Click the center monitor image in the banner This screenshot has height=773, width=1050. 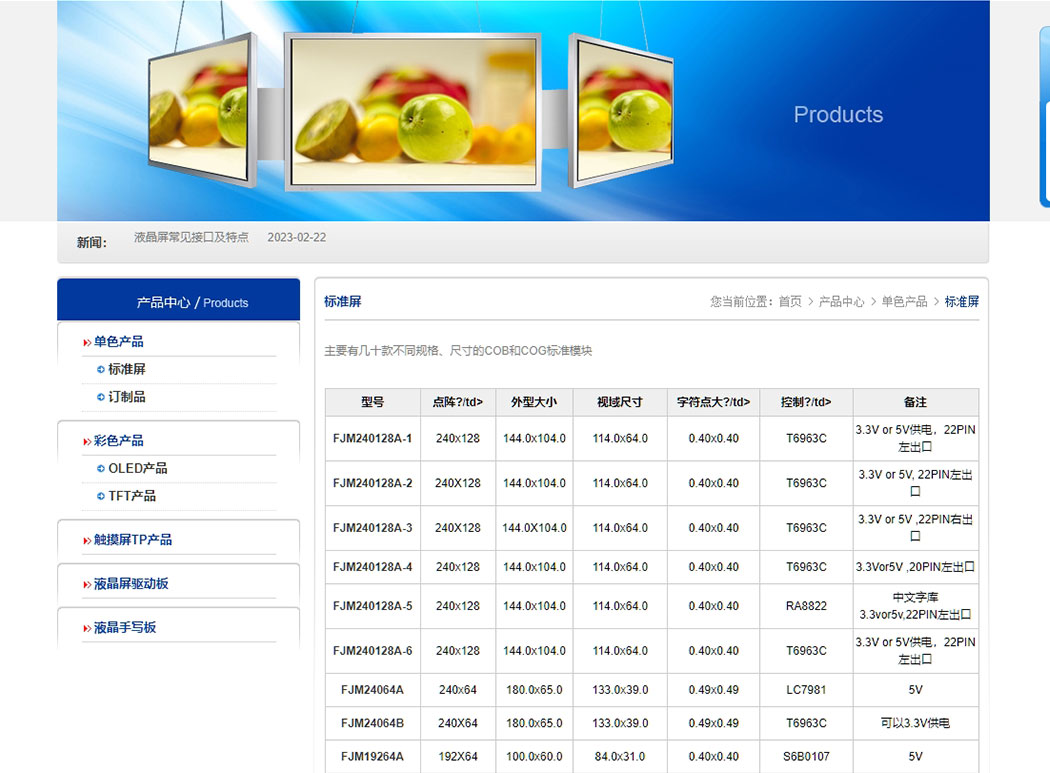coord(413,112)
